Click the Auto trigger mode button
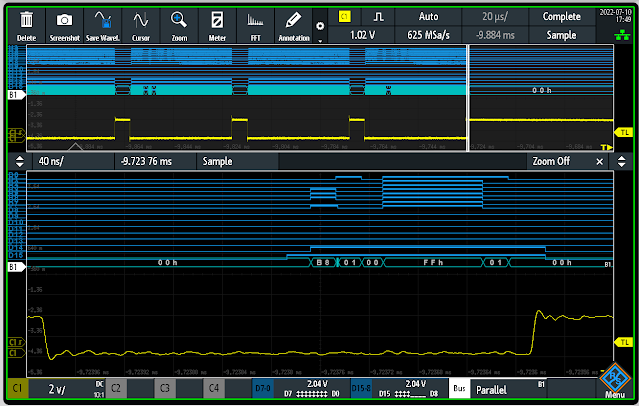 (x=428, y=17)
